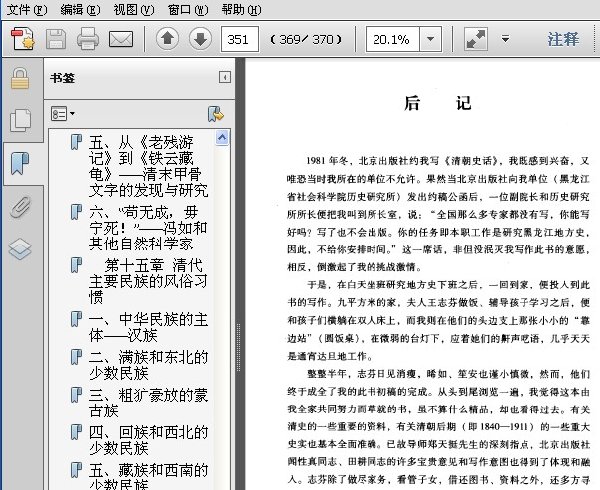Open bookmark 第十五章 清代主要民族的风俗习惯
The width and height of the screenshot is (600, 490).
148,281
